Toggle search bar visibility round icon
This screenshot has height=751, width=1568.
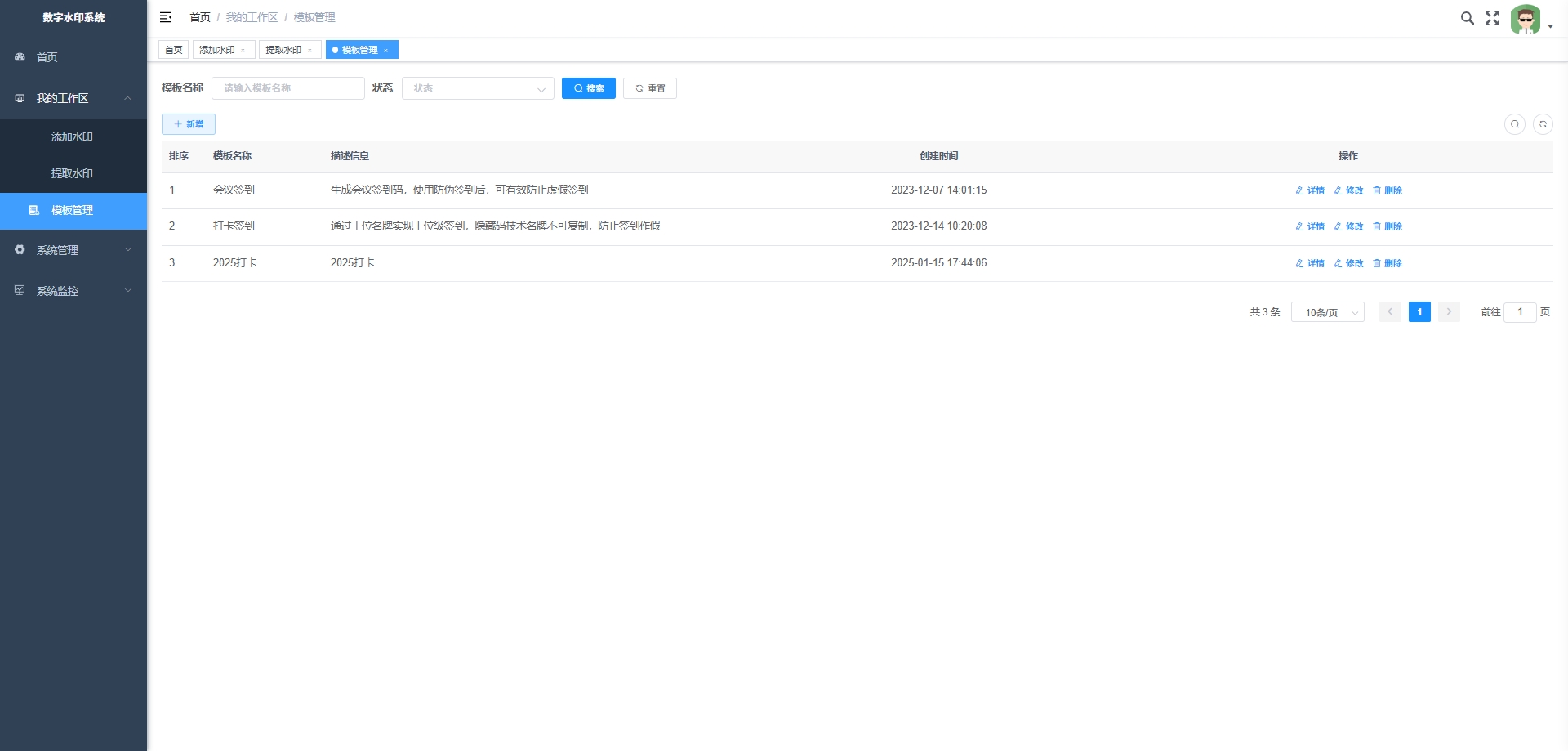(1514, 124)
